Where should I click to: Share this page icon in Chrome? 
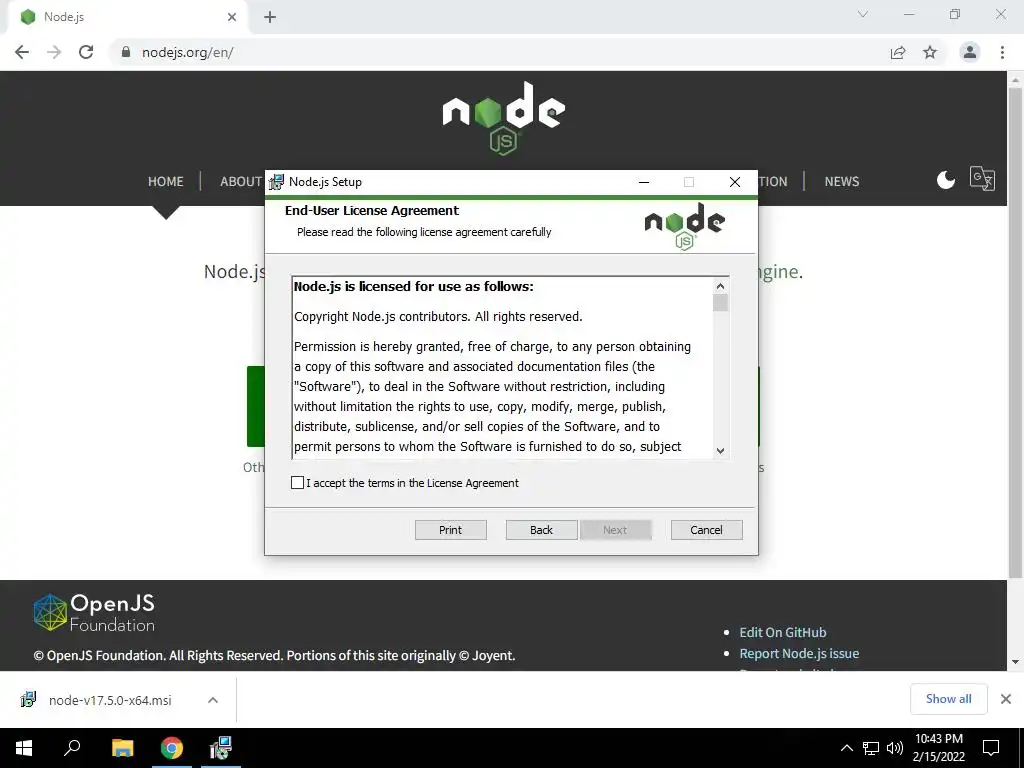898,52
